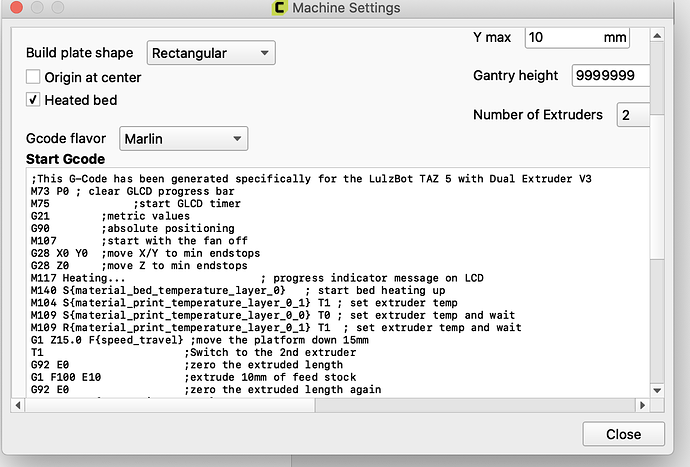Click the 'M107 ;start with the fan off' line
This screenshot has width=690, height=467.
[139, 241]
